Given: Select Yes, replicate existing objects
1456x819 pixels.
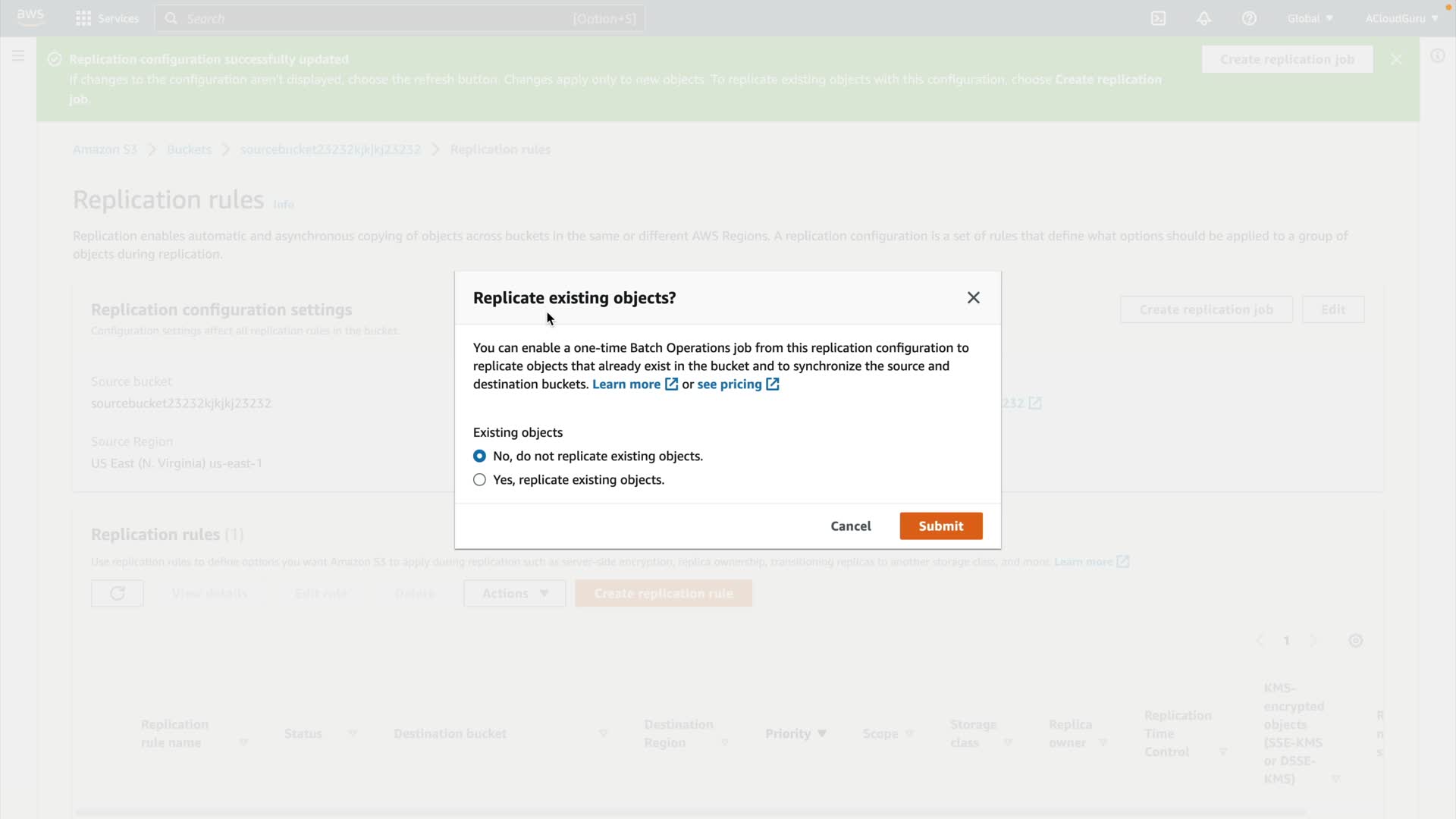Looking at the screenshot, I should (x=479, y=480).
